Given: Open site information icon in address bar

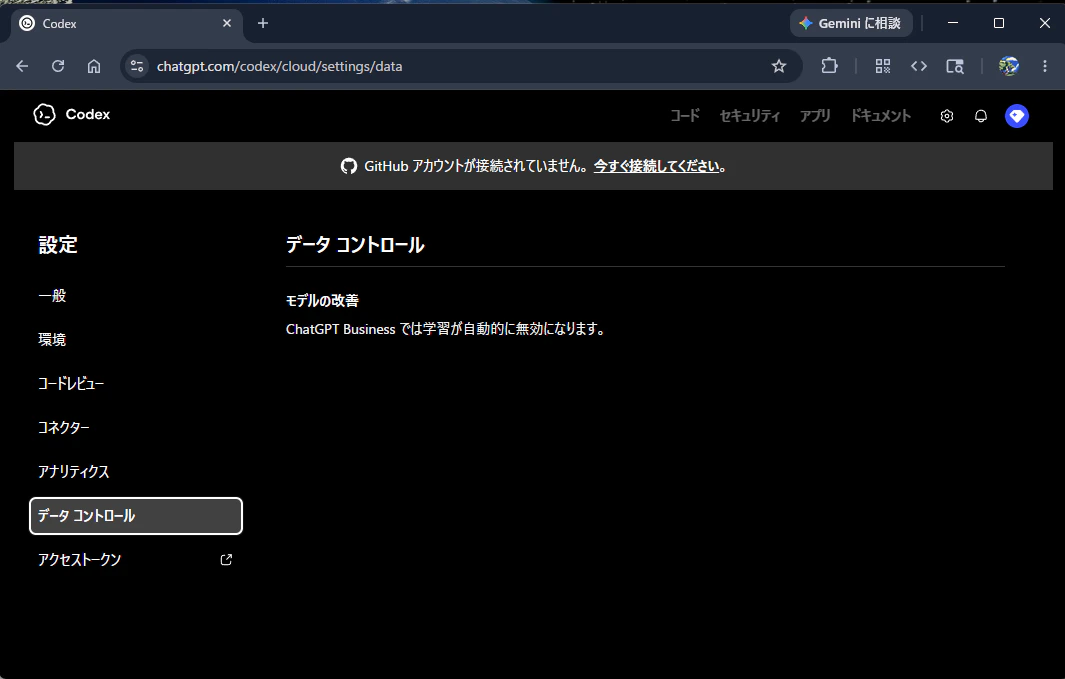Looking at the screenshot, I should tap(137, 66).
